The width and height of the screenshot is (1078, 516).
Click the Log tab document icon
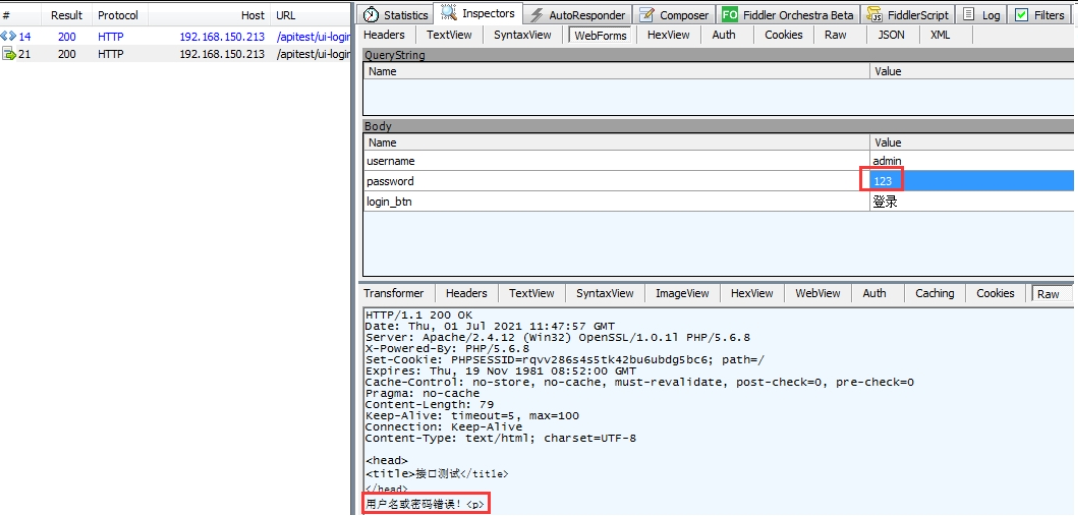[969, 14]
